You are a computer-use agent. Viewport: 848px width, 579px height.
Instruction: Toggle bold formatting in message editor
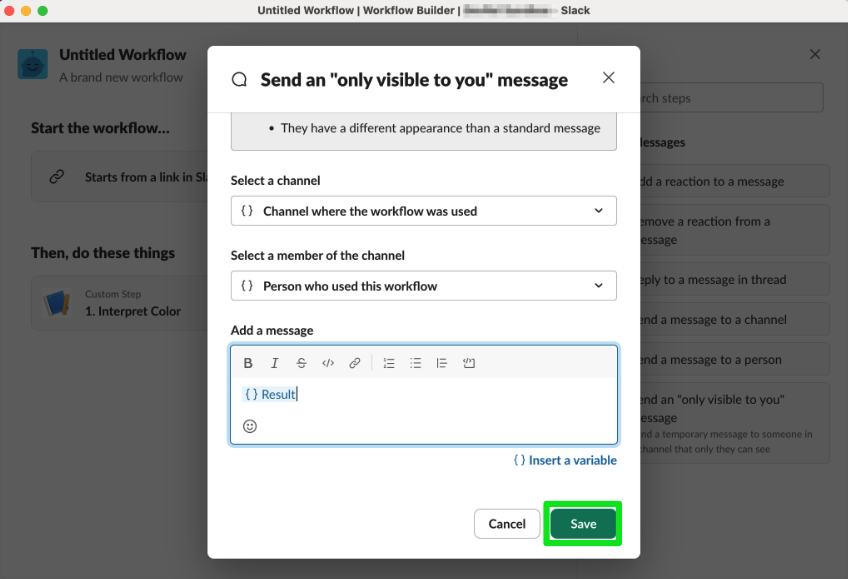tap(248, 363)
